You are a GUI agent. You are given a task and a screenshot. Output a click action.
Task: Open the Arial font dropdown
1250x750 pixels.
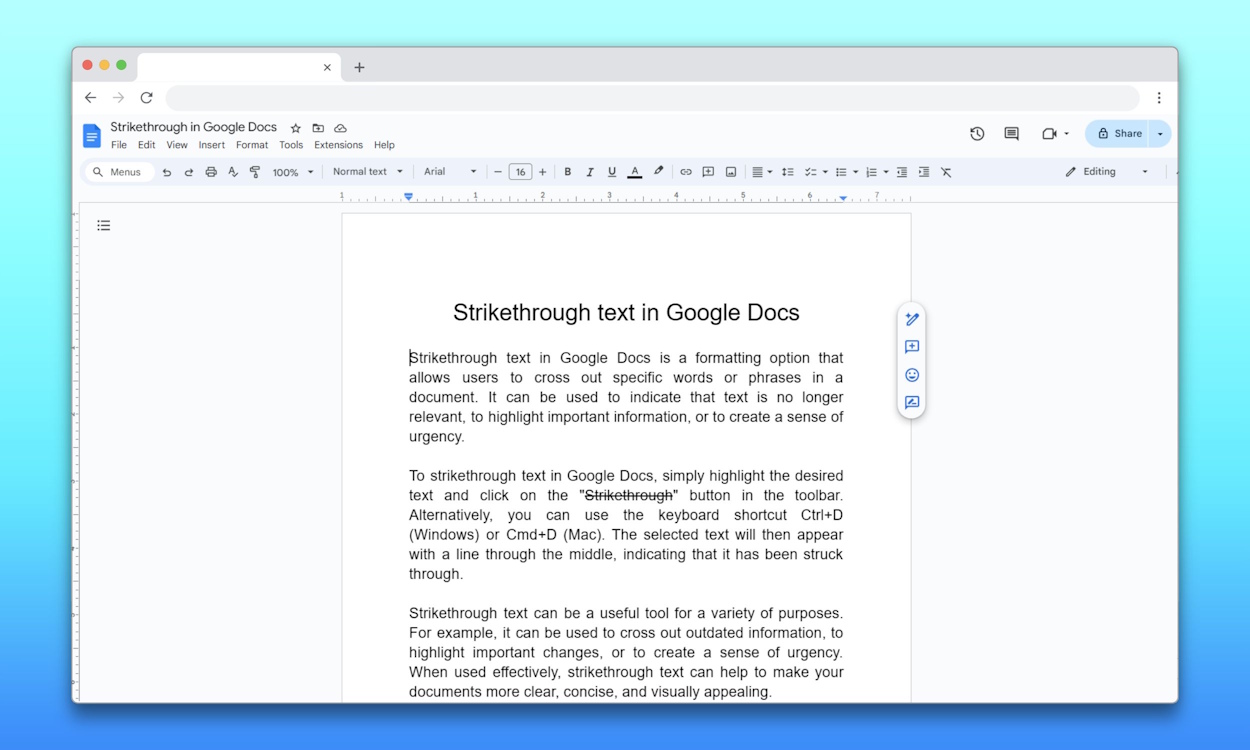444,171
